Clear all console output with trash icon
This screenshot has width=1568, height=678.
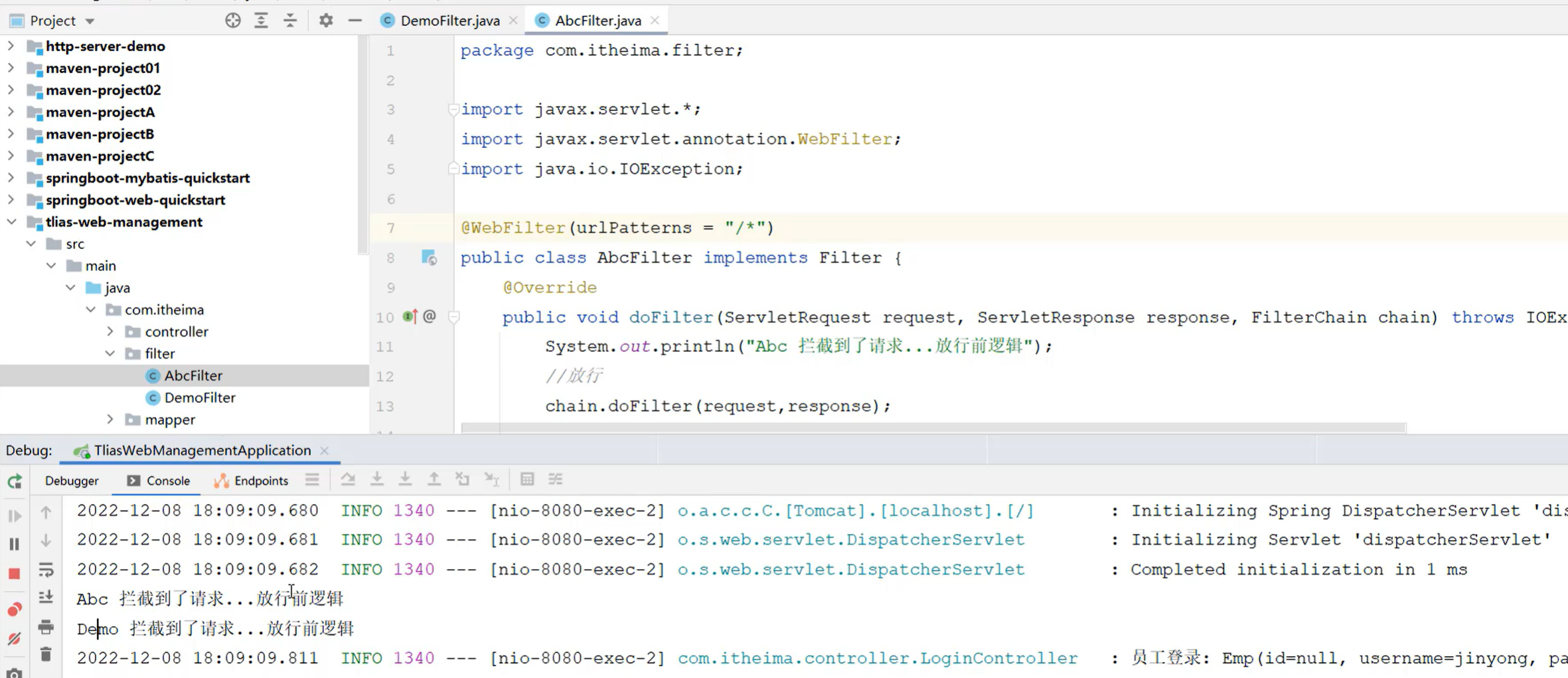[46, 654]
